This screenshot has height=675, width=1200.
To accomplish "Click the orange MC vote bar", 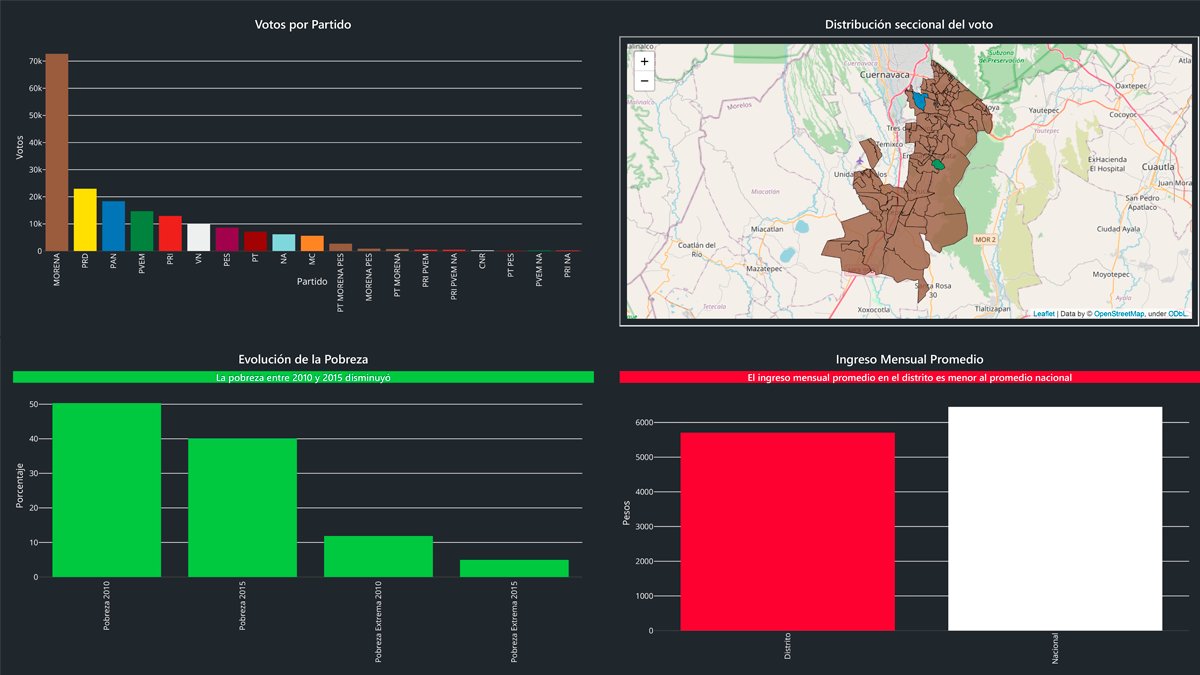I will click(x=312, y=243).
